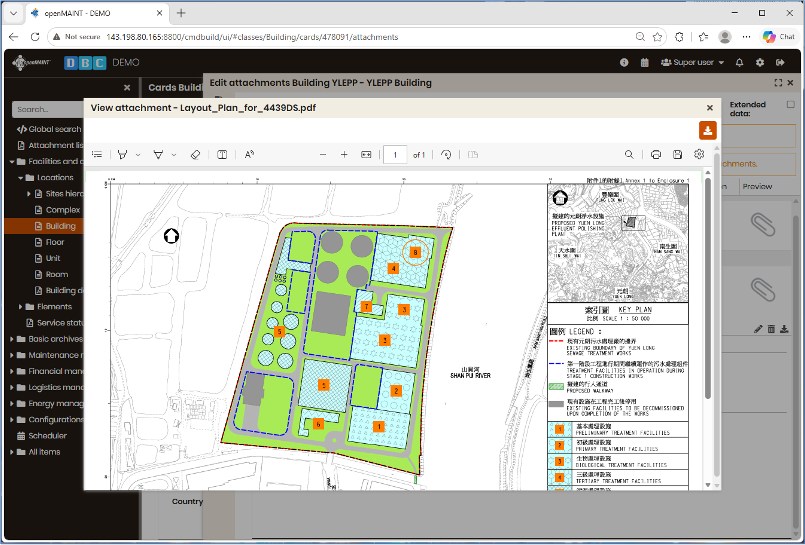Viewport: 805px width, 545px height.
Task: Select Global search in the sidebar
Action: (x=49, y=129)
